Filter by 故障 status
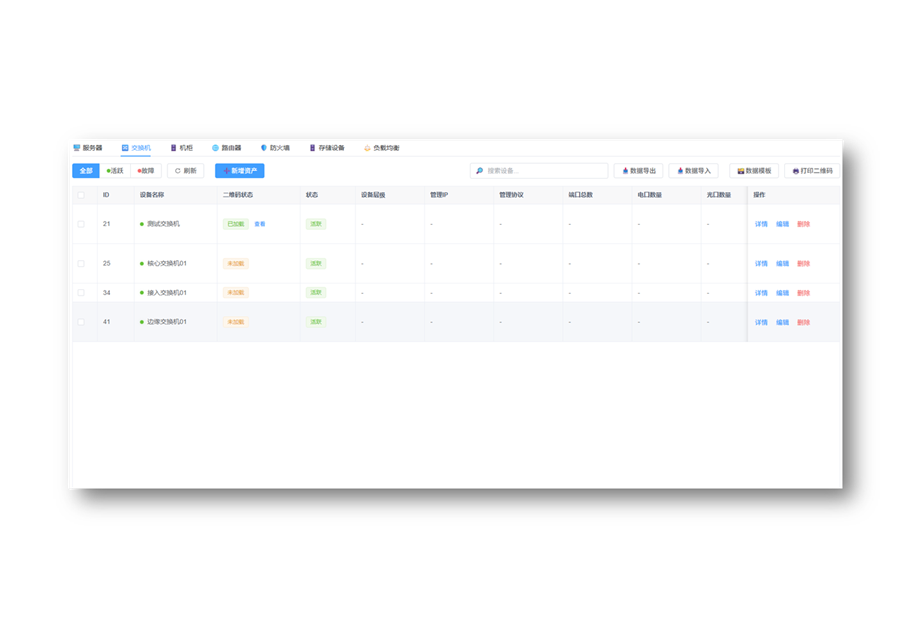Viewport: 909px width, 624px height. point(146,171)
